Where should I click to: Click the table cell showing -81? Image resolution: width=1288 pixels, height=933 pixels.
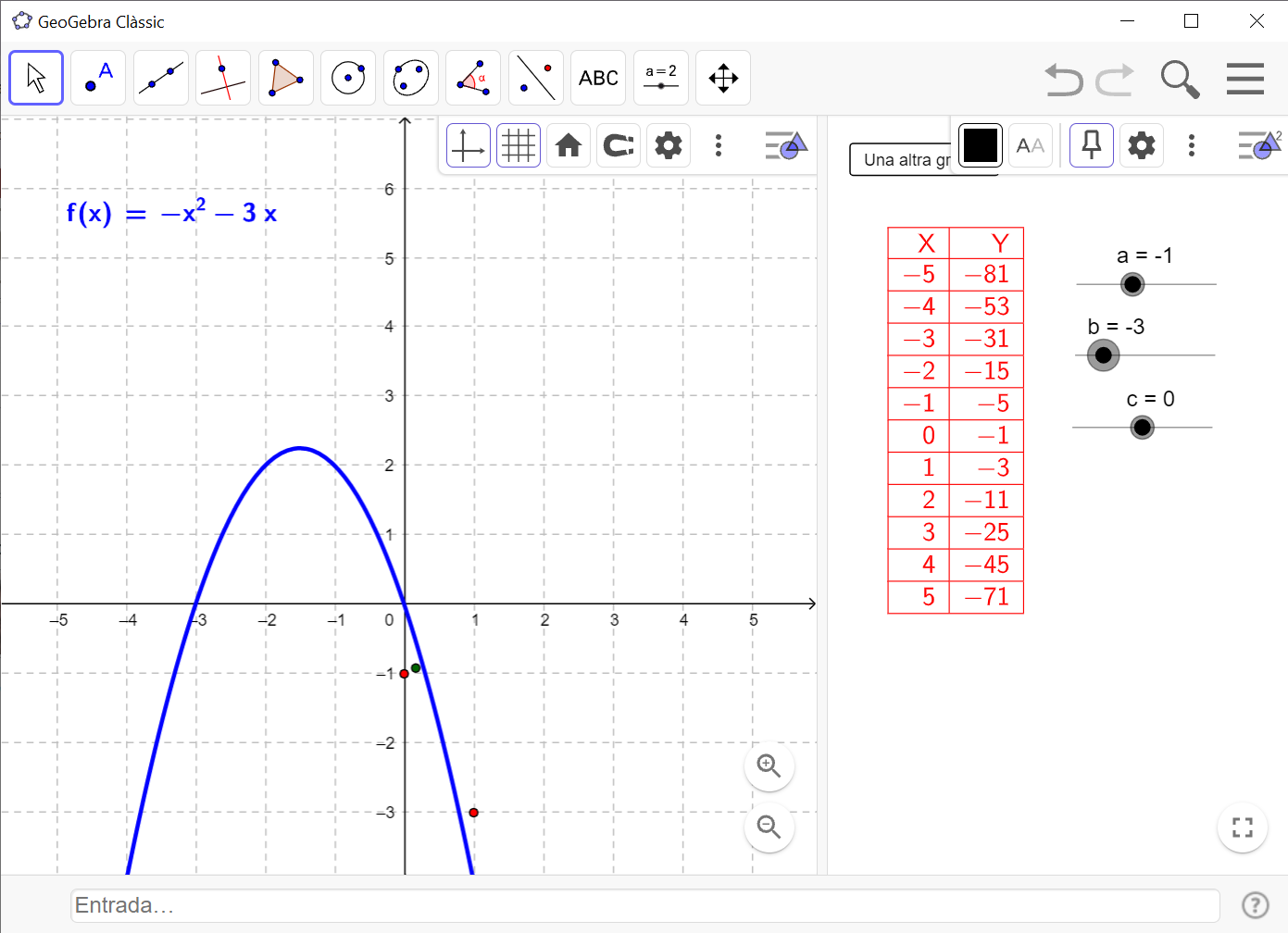[987, 274]
